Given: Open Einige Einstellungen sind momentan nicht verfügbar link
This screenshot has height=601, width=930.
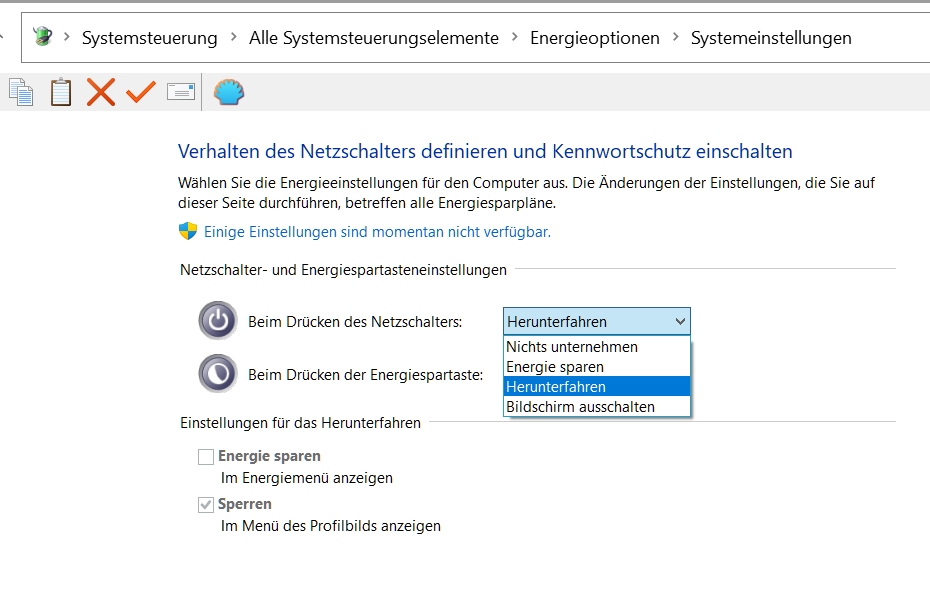Looking at the screenshot, I should tap(377, 232).
